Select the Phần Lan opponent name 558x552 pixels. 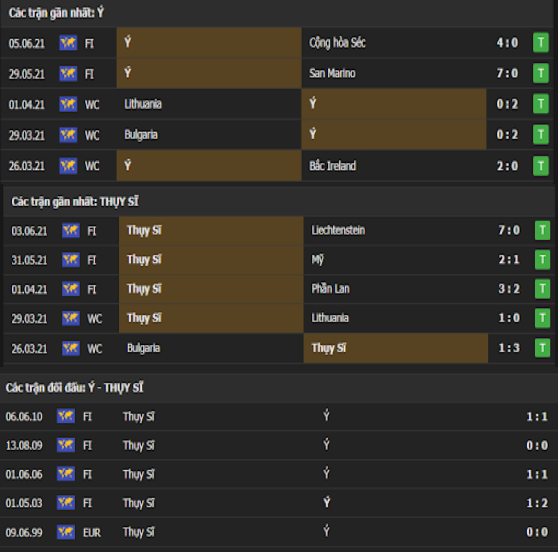click(330, 289)
